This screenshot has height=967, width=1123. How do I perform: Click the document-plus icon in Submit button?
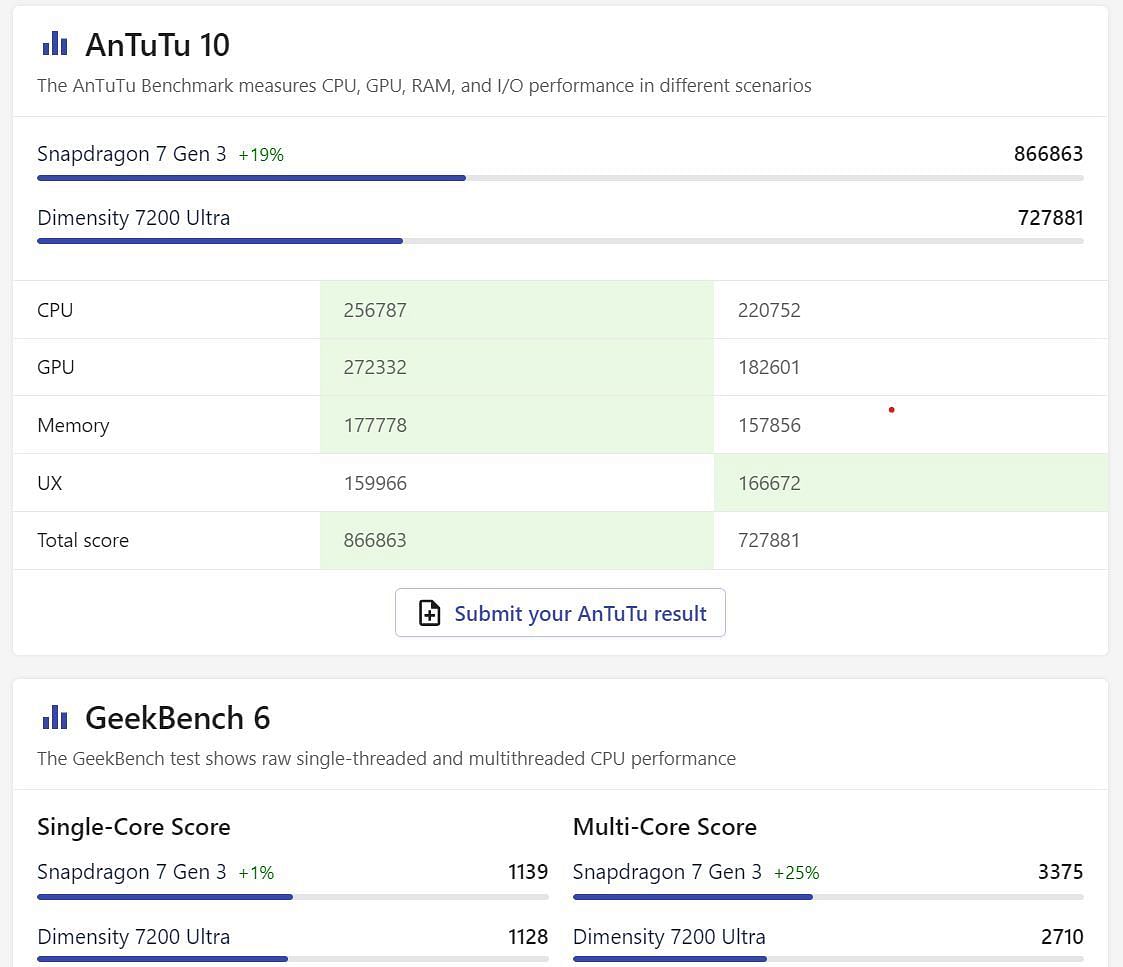(x=429, y=613)
